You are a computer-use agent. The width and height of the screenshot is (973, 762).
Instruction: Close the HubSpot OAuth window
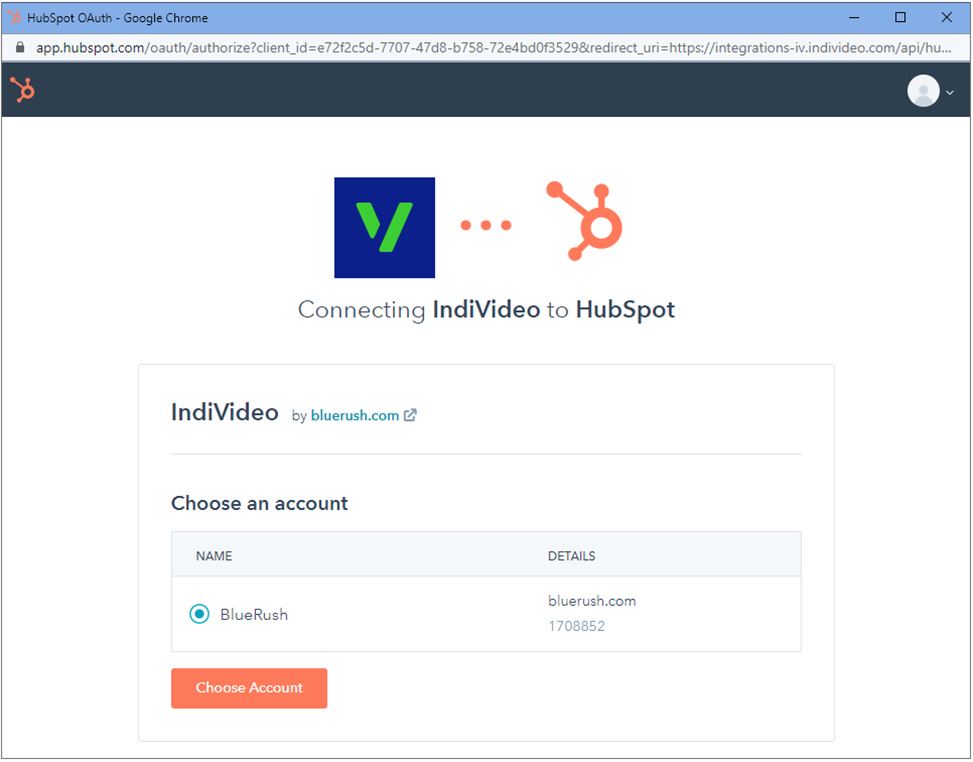click(x=946, y=17)
